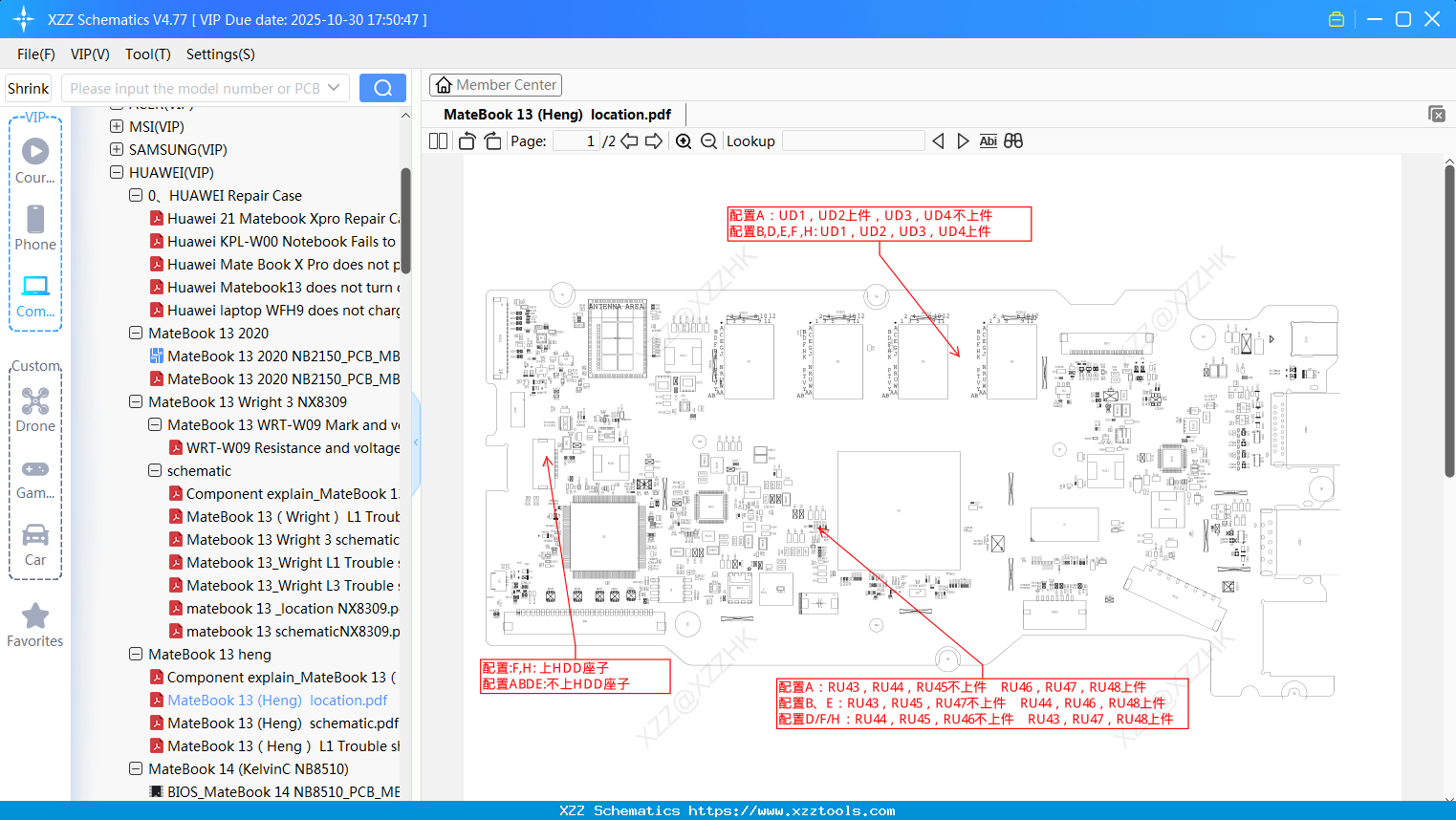Collapse MateBook 13 Wright 3 NX8309 folder
The height and width of the screenshot is (820, 1456).
136,401
